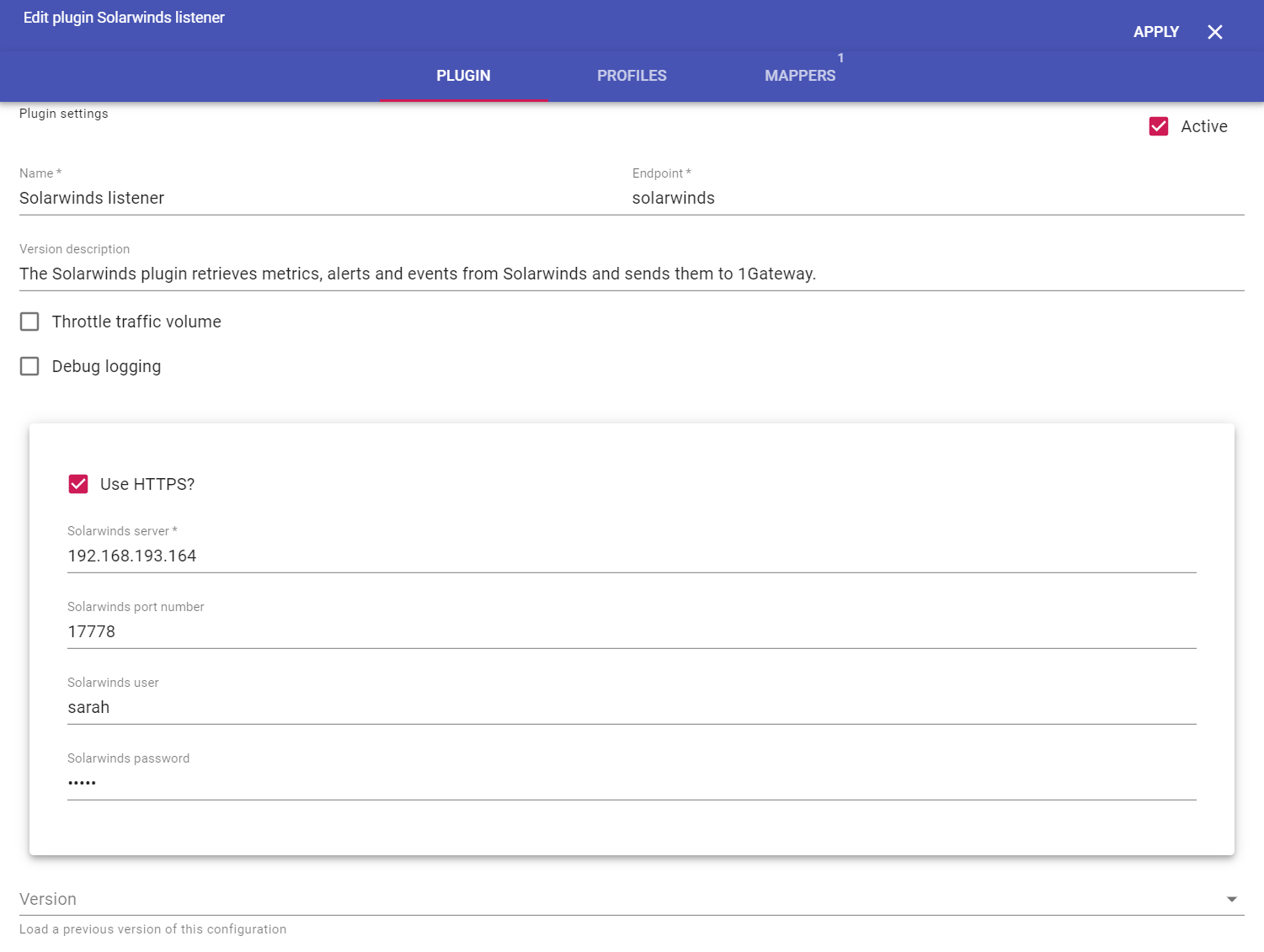
Task: Edit the Endpoint field 'solarwinds'
Action: [938, 198]
